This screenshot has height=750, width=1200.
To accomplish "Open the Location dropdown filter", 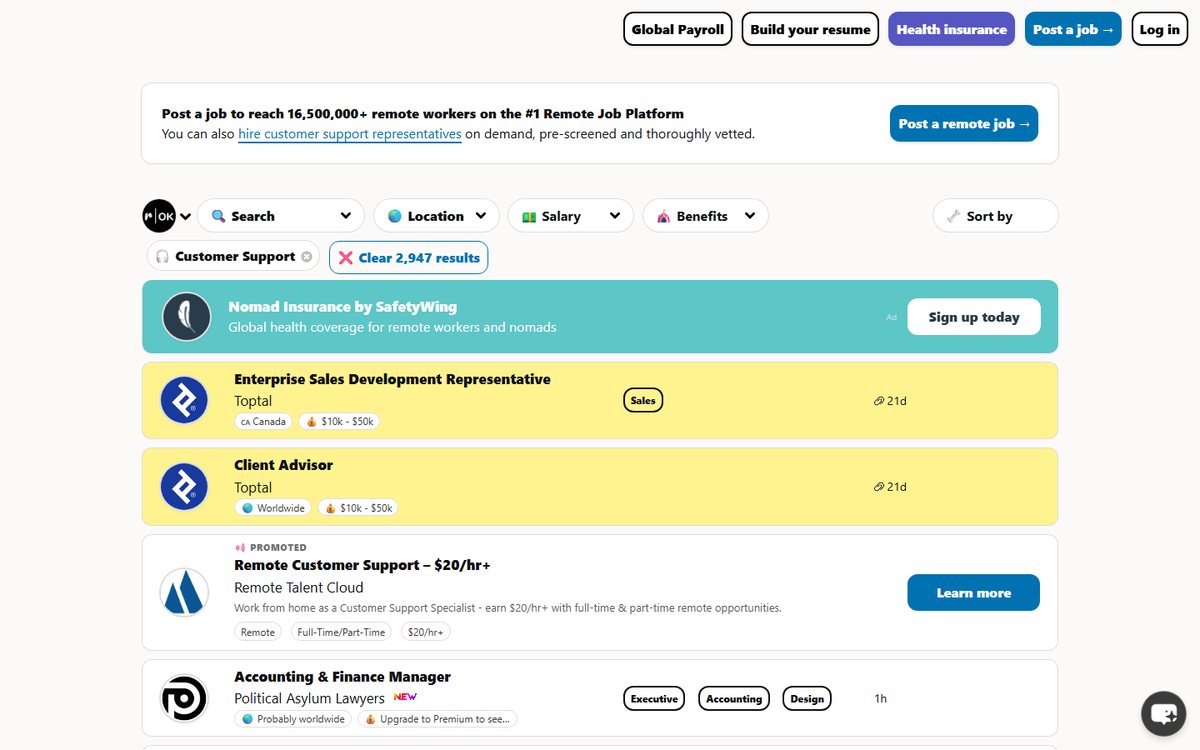I will tap(436, 216).
